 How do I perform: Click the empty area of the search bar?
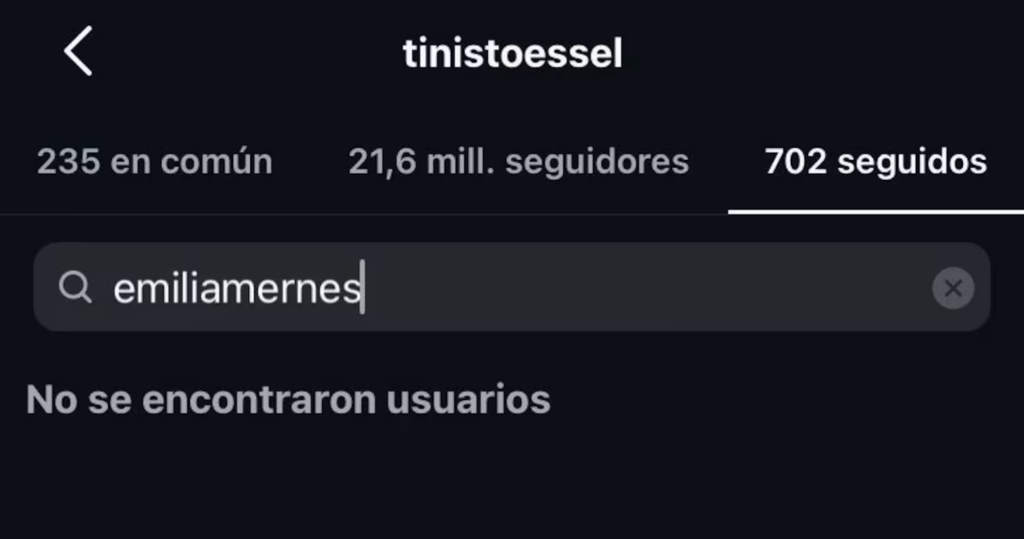click(650, 288)
